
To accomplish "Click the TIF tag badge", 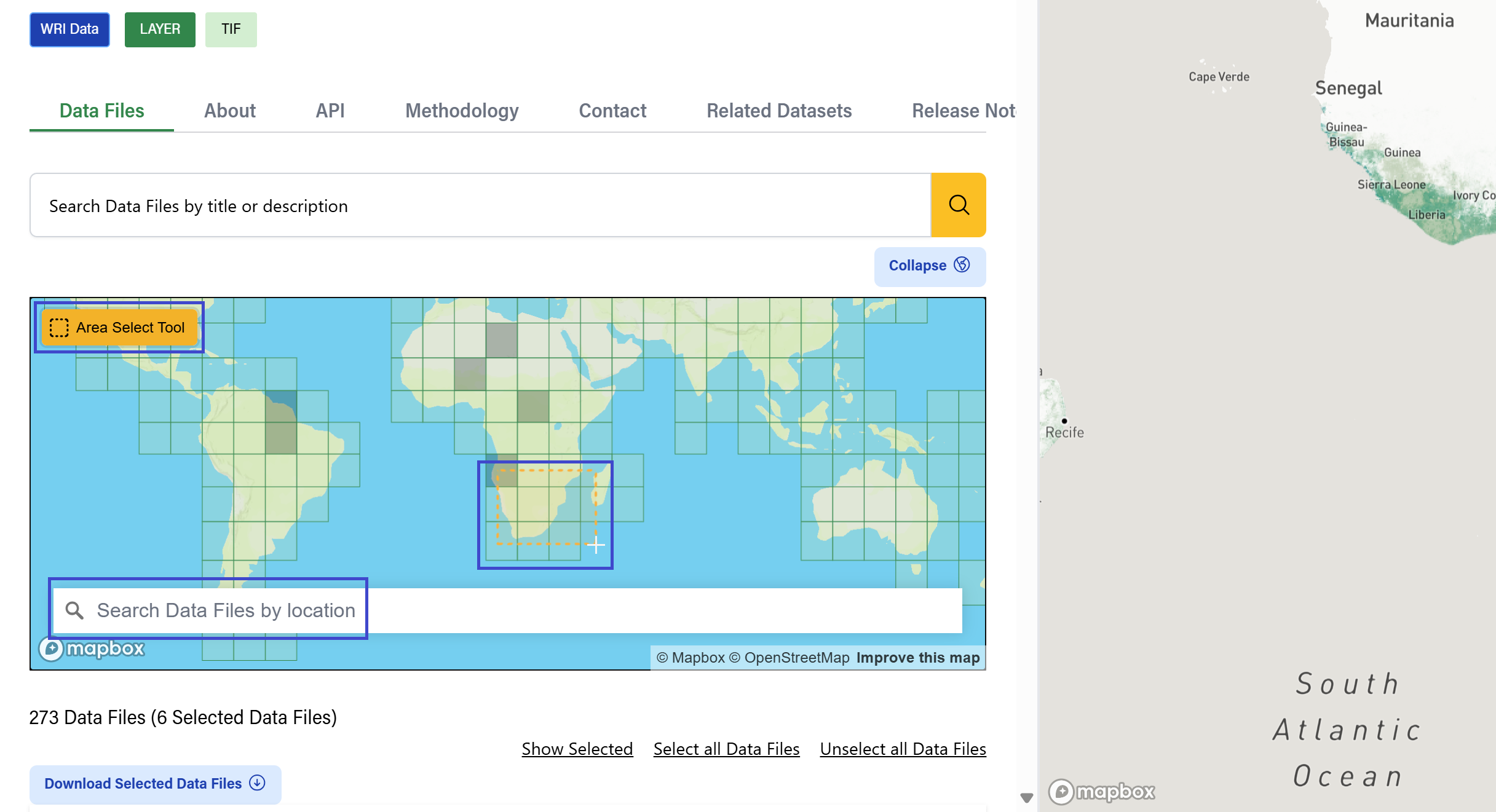I will click(231, 29).
